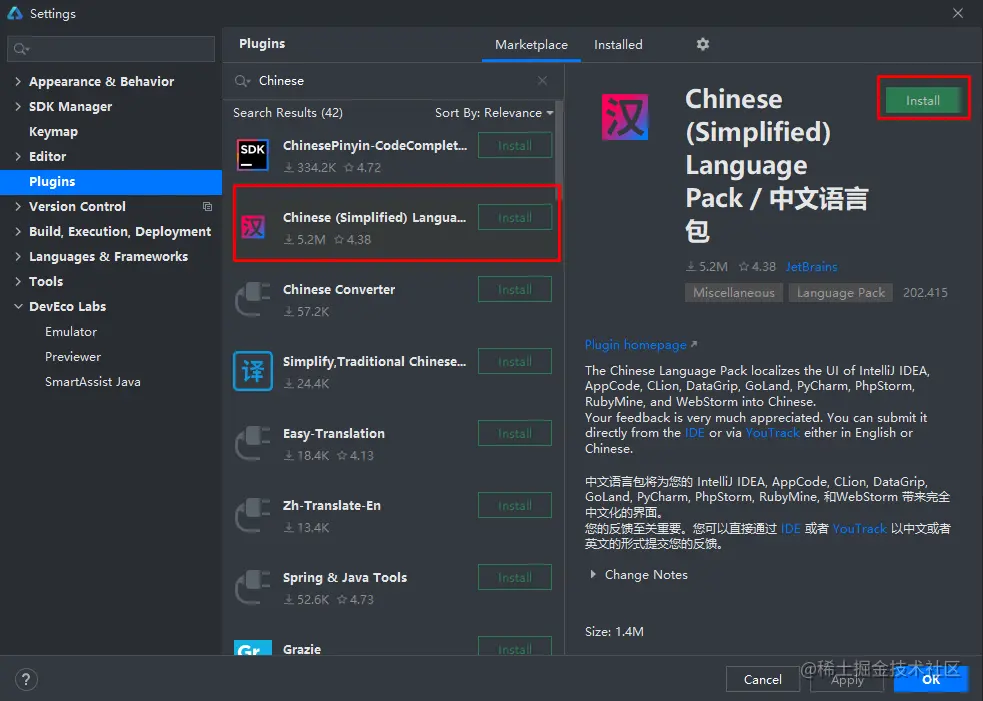Focus the plugin search field containing Chinese
This screenshot has width=983, height=701.
pos(394,81)
